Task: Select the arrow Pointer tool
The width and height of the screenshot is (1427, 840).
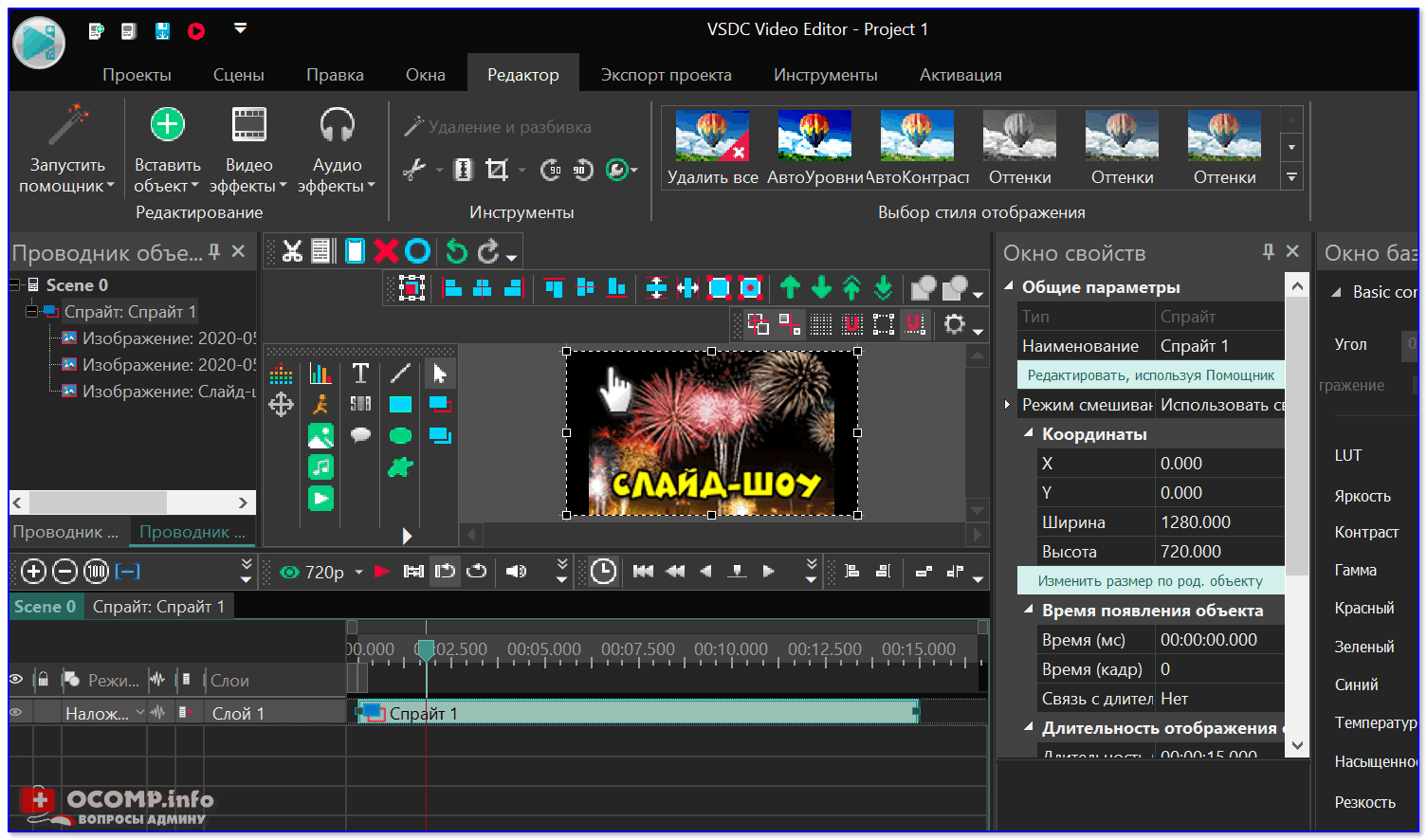Action: click(x=440, y=373)
